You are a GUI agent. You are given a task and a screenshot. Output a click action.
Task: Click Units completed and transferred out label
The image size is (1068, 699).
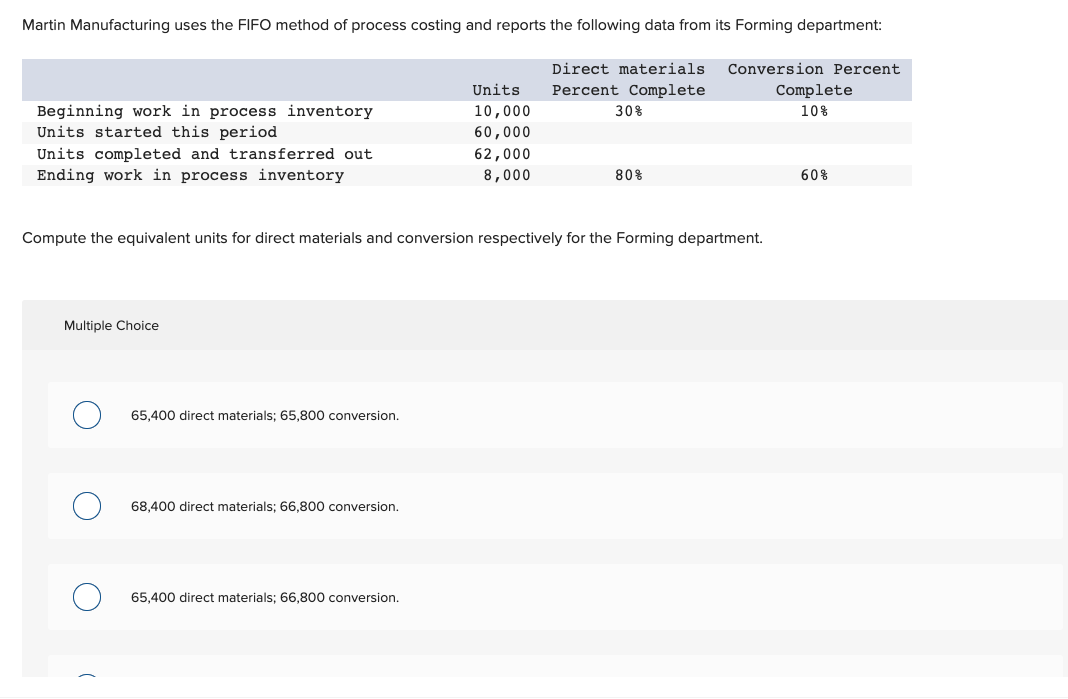pyautogui.click(x=205, y=154)
